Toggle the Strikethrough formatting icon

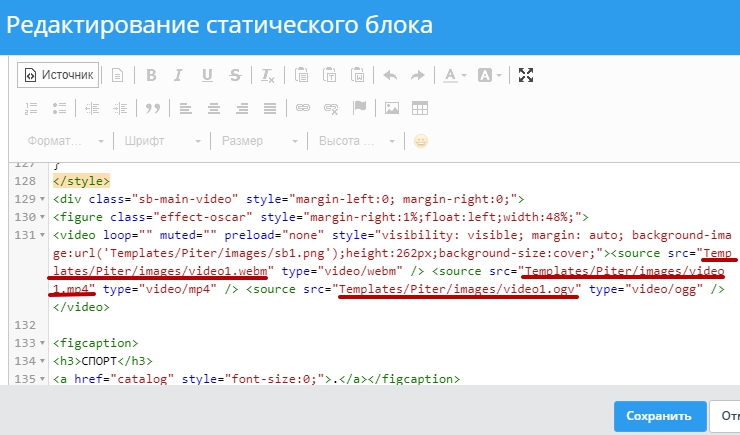235,75
